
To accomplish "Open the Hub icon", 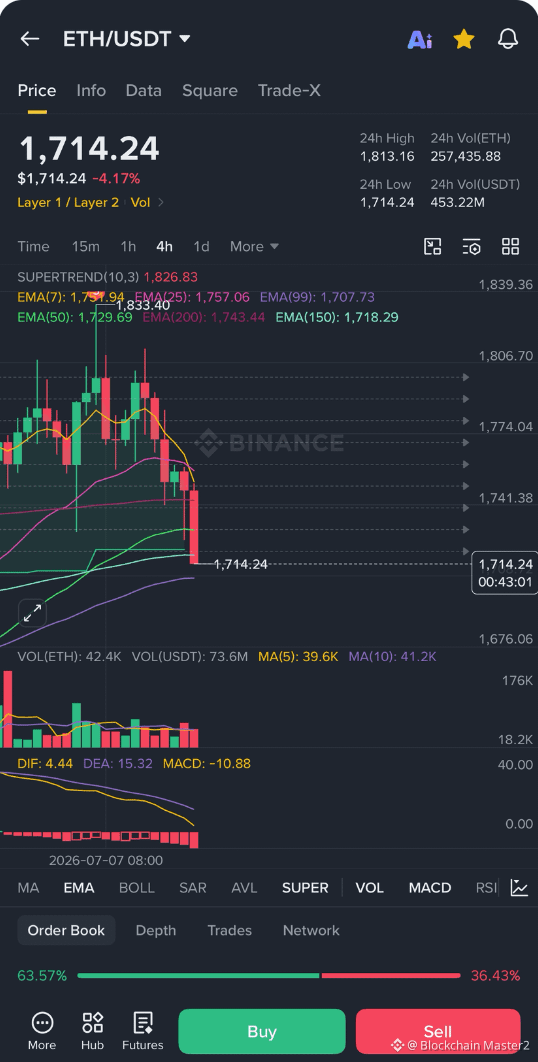I will click(93, 1031).
